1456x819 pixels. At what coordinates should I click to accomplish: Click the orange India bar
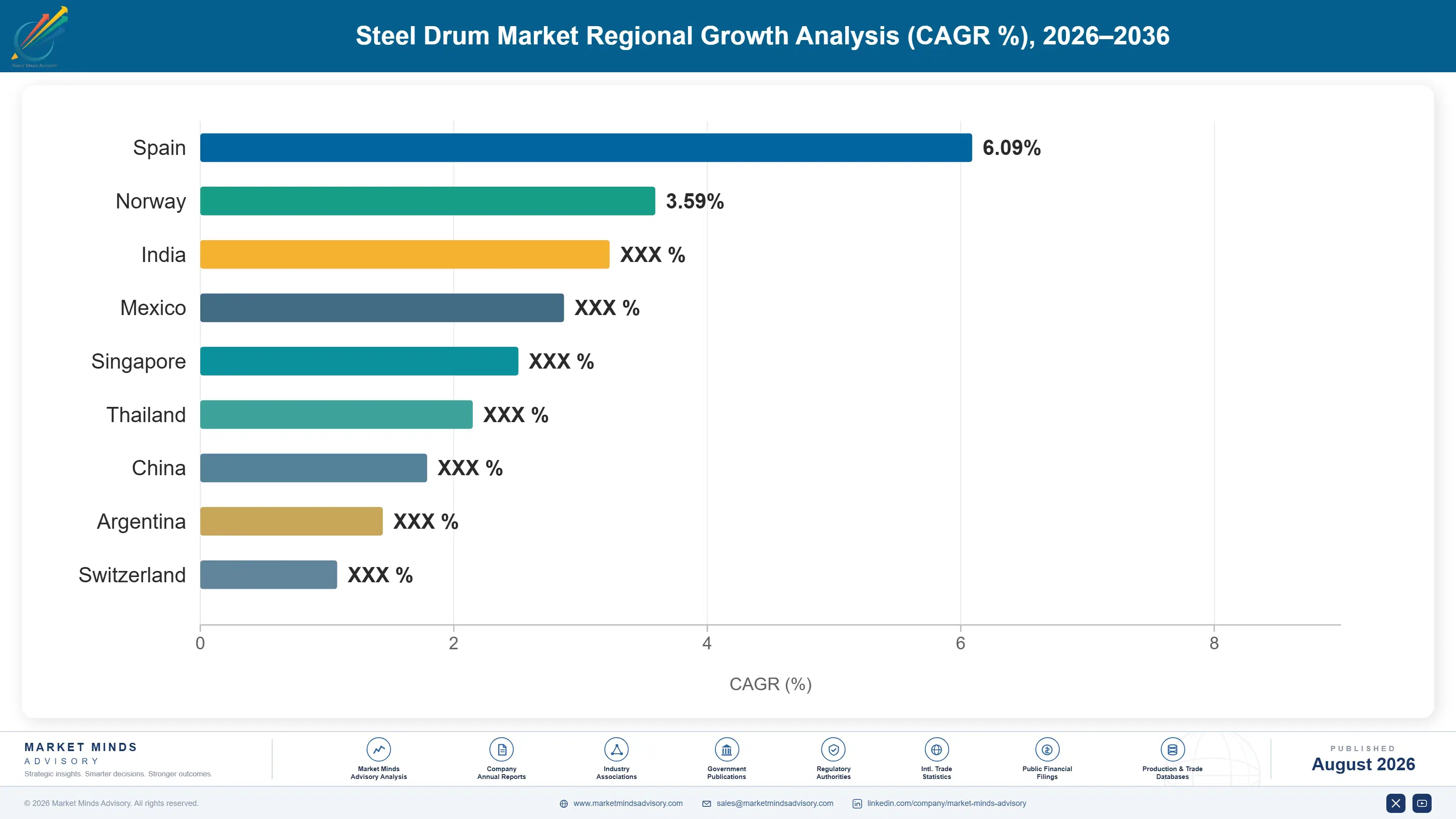(404, 254)
